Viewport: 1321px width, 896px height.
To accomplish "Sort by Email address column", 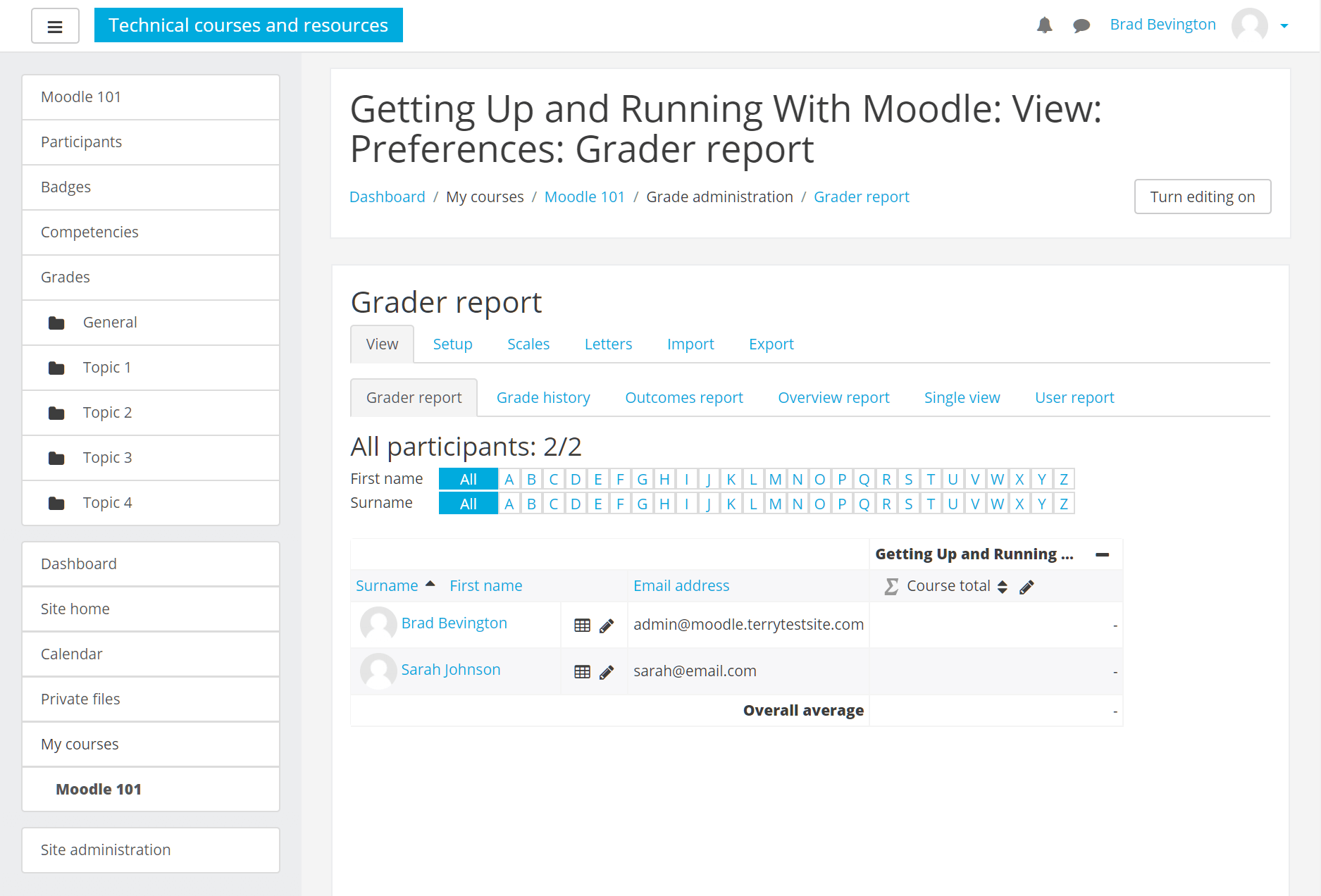I will point(681,585).
